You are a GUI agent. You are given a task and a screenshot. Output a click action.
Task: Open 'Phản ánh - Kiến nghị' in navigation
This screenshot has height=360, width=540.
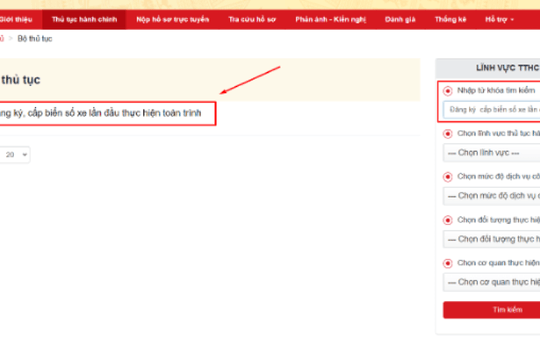coord(331,19)
